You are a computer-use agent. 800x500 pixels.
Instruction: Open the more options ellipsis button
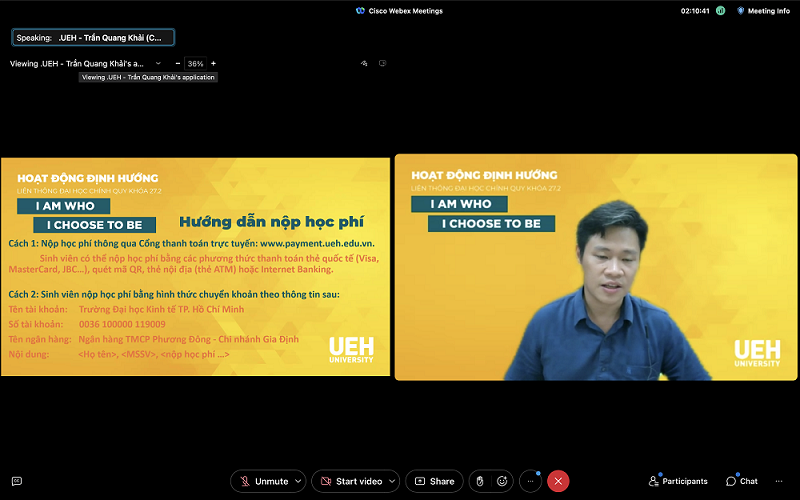(530, 481)
